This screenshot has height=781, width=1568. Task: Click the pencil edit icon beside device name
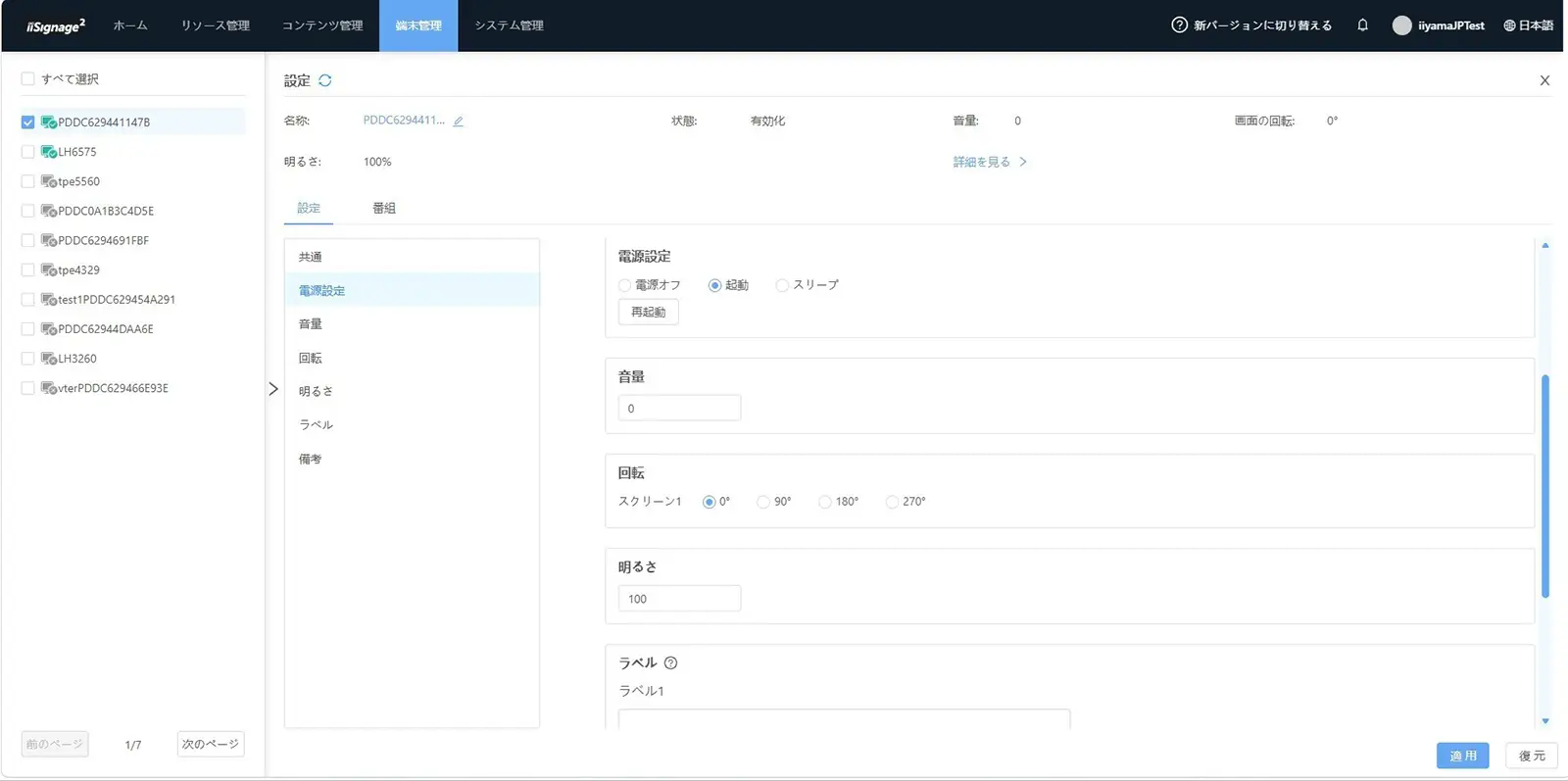[x=458, y=122]
